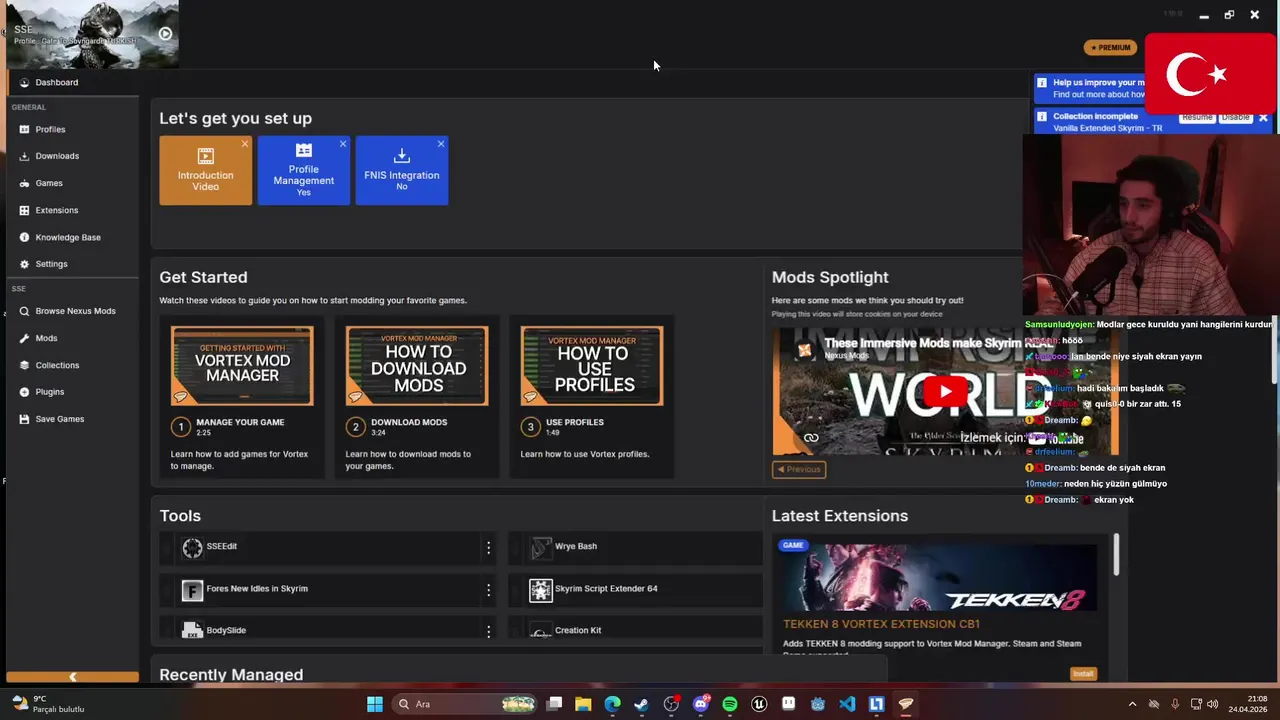Open Visual Studio Code from taskbar
1280x720 pixels.
(847, 704)
